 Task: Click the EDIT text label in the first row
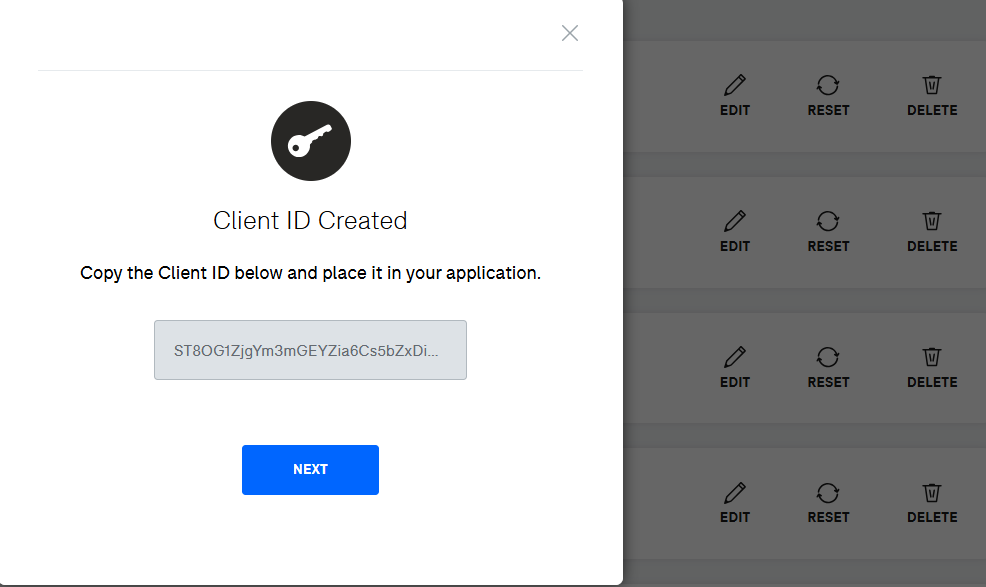[x=735, y=110]
